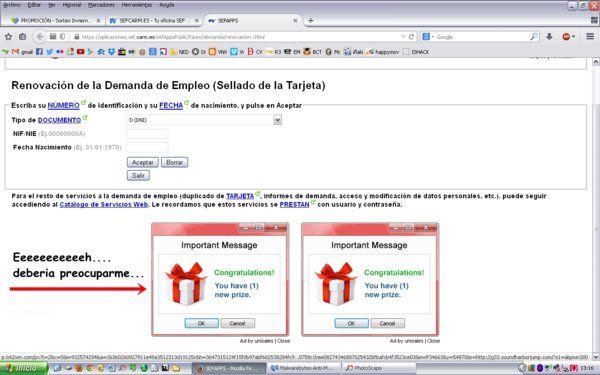Screen dimensions: 600x375
Task: Follow the DOCUMENTO link
Action: [x=59, y=120]
